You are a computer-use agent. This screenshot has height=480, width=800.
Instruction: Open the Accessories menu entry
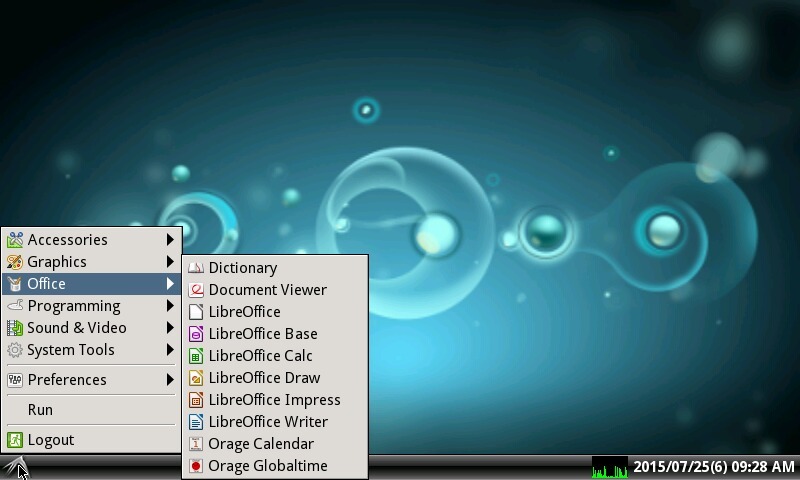tap(92, 240)
